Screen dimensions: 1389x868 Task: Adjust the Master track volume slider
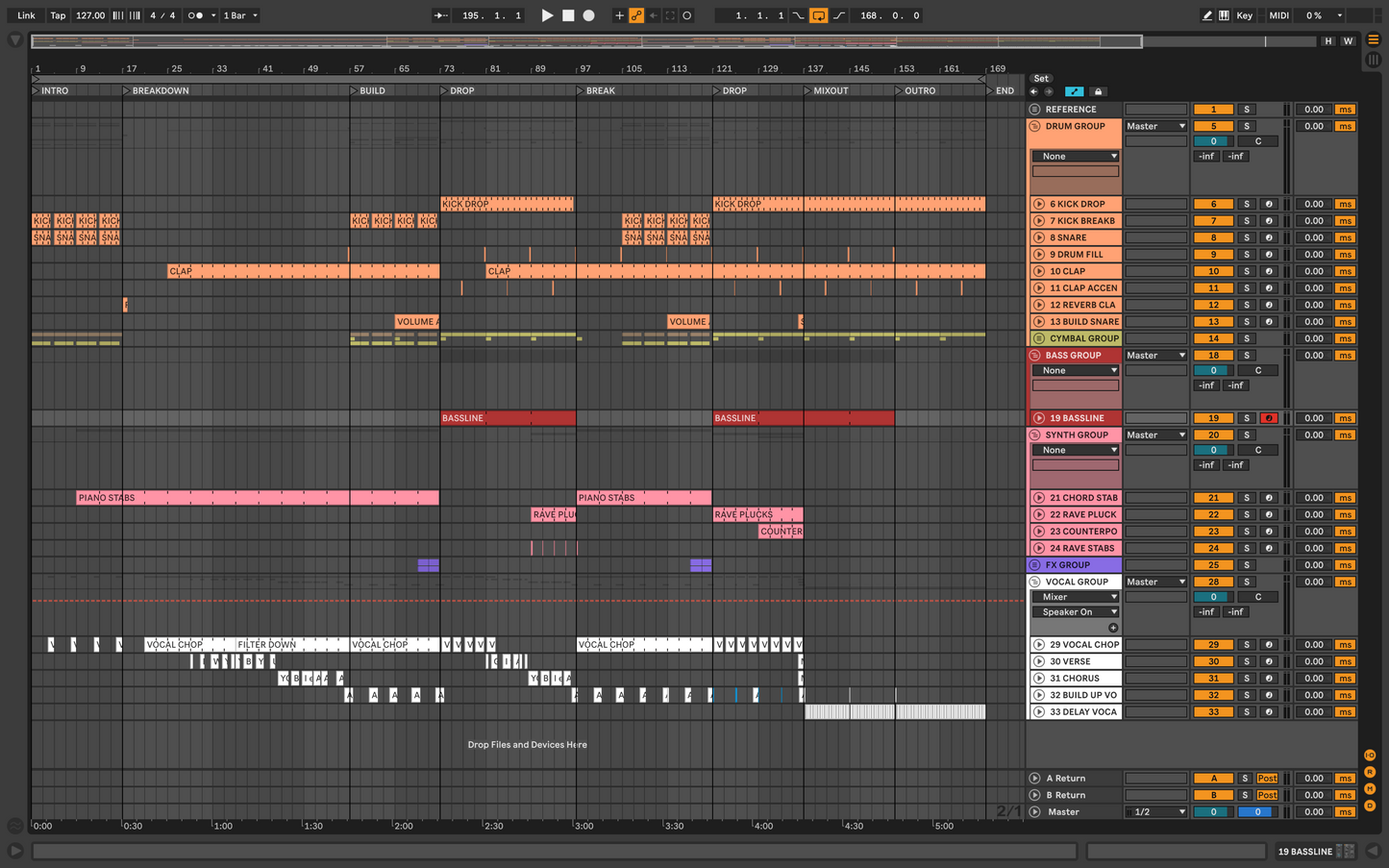click(1213, 812)
